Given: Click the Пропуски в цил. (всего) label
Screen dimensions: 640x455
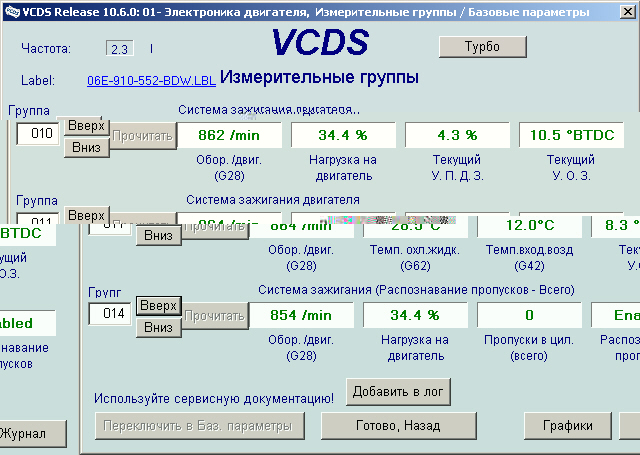Looking at the screenshot, I should (x=529, y=348).
